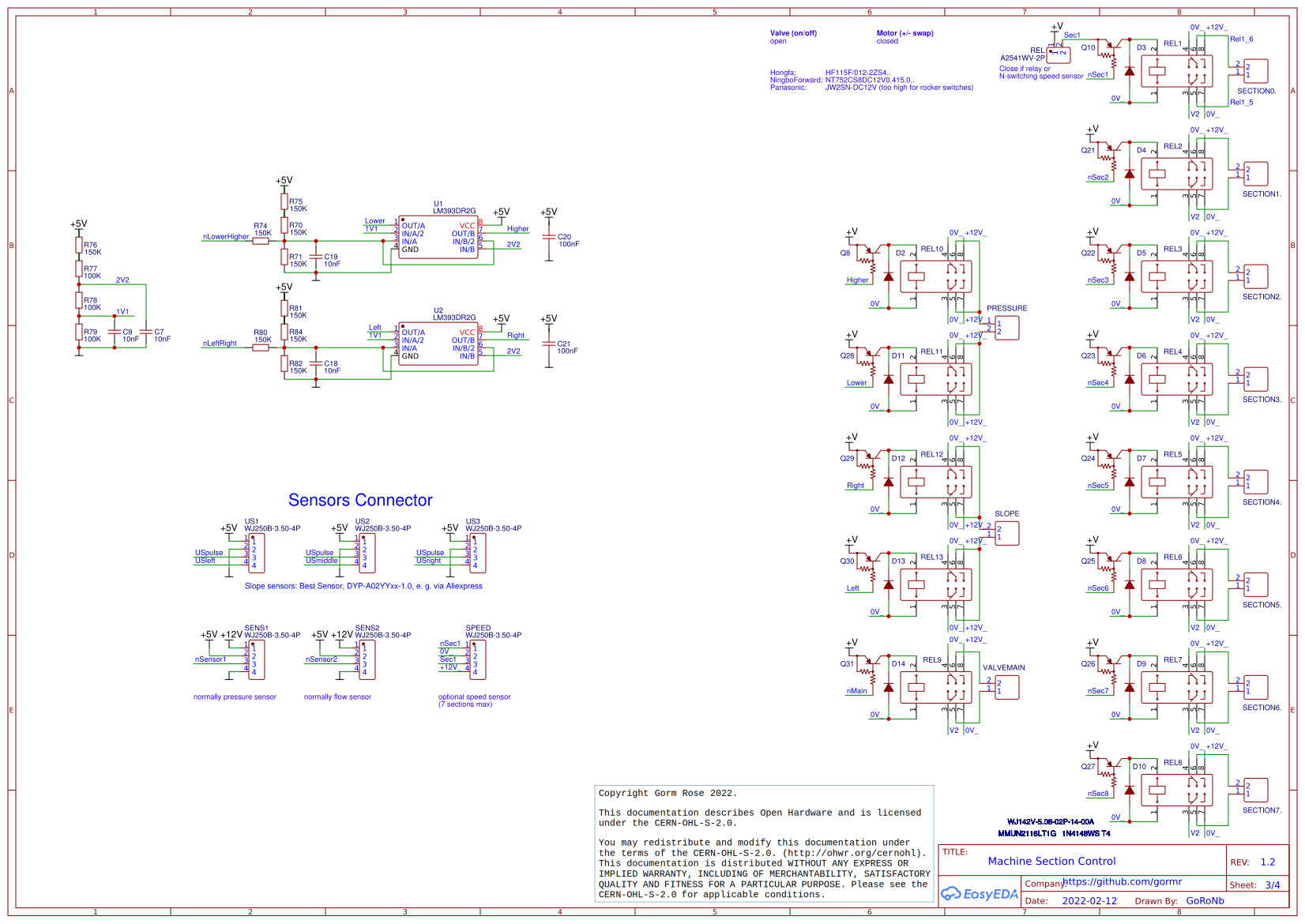Select the +5V power flag above R76
This screenshot has width=1305, height=924.
[79, 227]
